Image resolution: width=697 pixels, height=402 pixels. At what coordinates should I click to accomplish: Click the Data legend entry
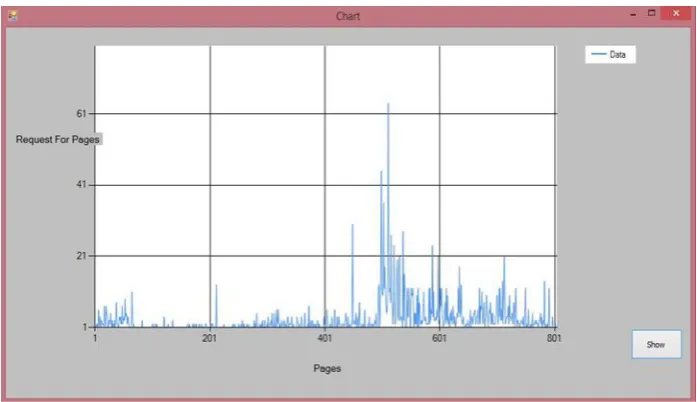(x=610, y=55)
